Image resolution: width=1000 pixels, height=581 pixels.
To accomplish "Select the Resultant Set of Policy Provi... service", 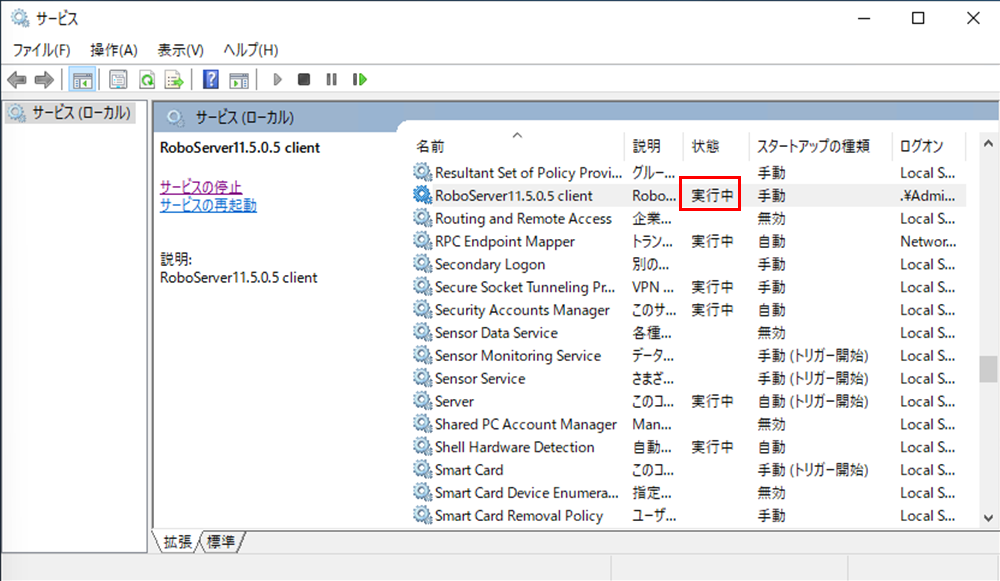I will (x=528, y=173).
